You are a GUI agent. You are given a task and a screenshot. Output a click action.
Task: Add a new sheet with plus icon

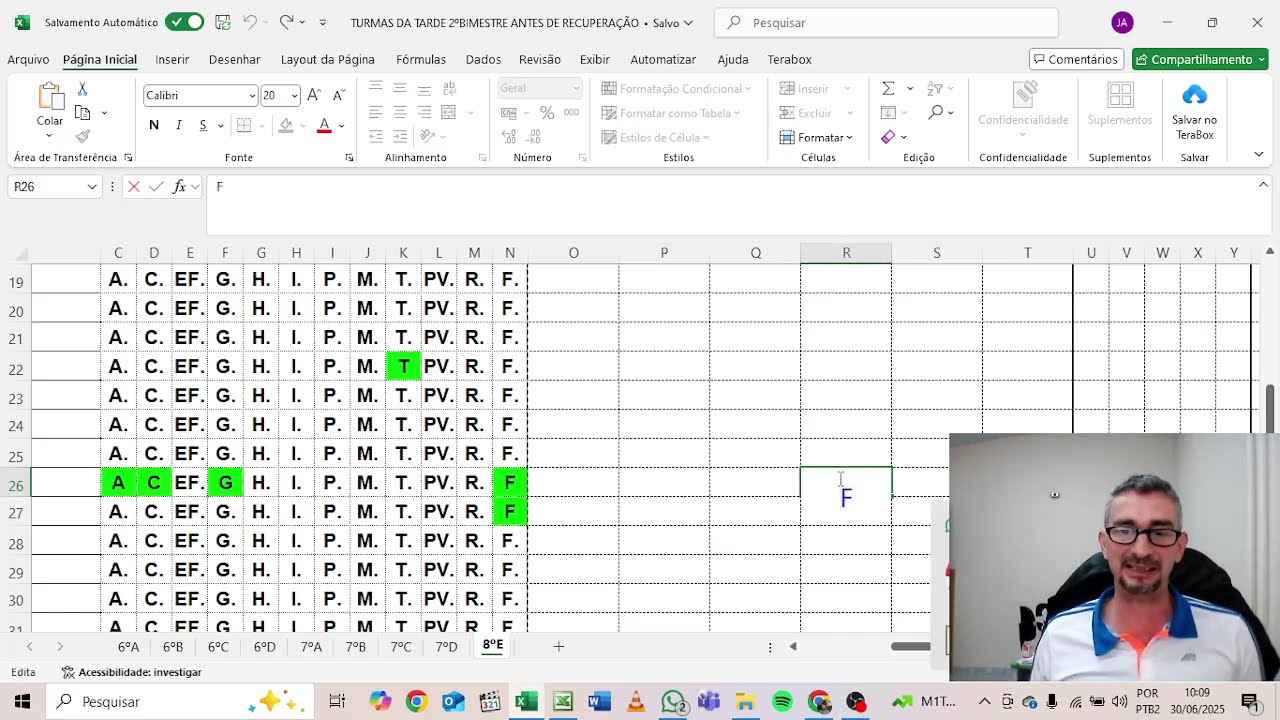(x=559, y=647)
